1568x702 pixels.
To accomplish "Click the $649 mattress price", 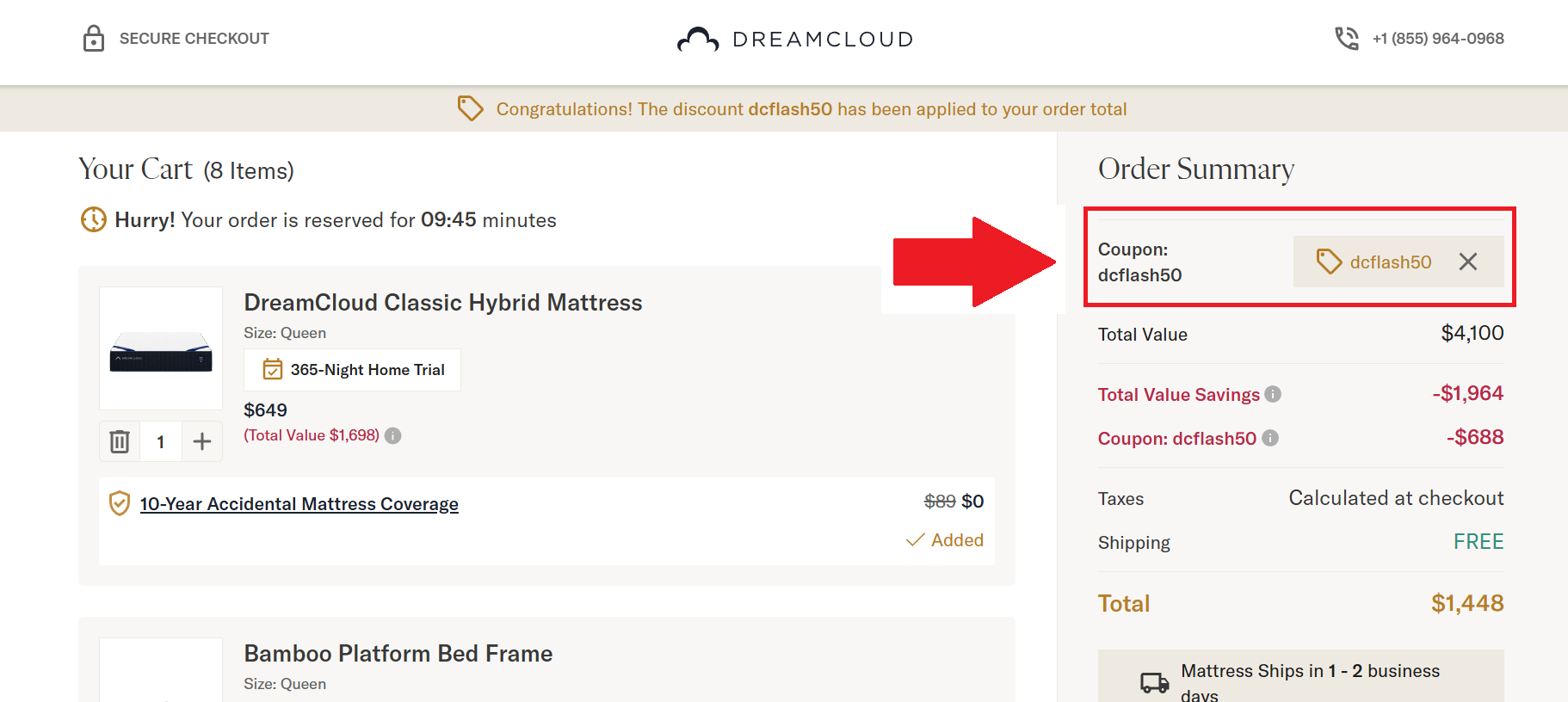I will (x=265, y=410).
